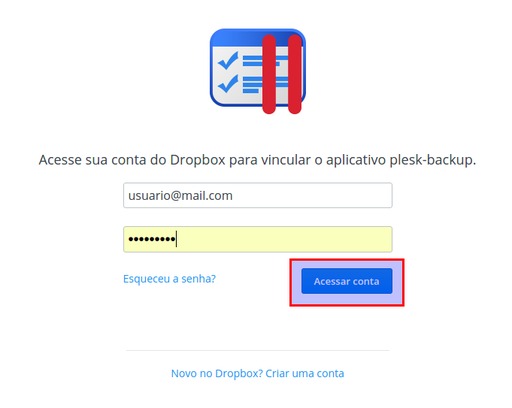Click the blue title bar of the logo

click(x=258, y=38)
